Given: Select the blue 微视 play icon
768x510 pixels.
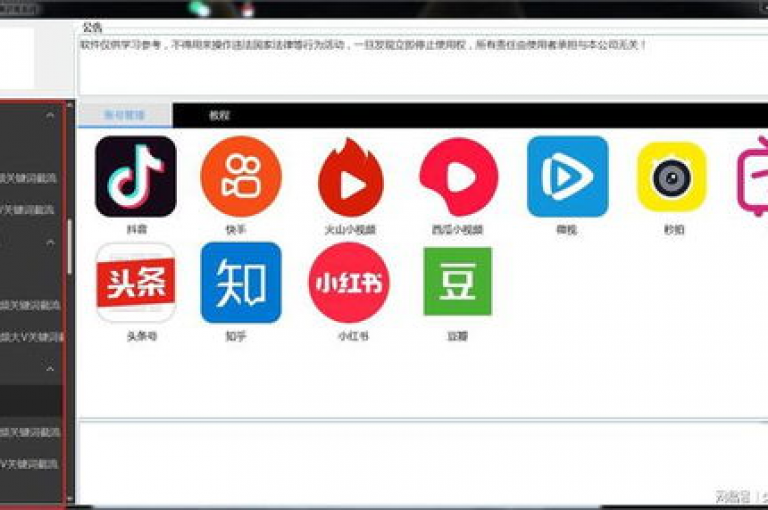Looking at the screenshot, I should pyautogui.click(x=568, y=176).
